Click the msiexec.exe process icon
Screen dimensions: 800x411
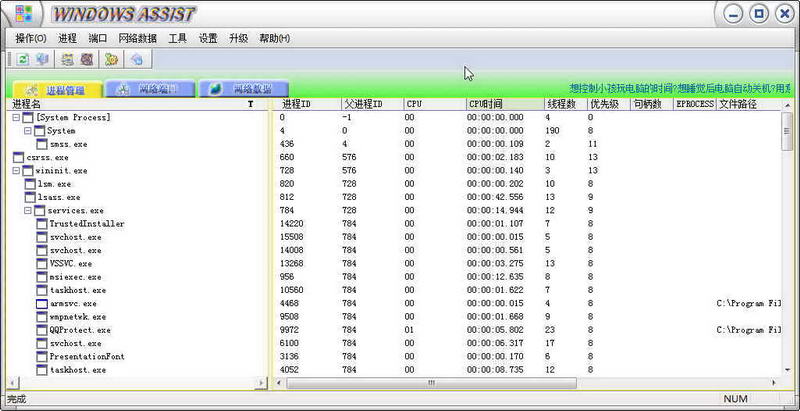[42, 277]
